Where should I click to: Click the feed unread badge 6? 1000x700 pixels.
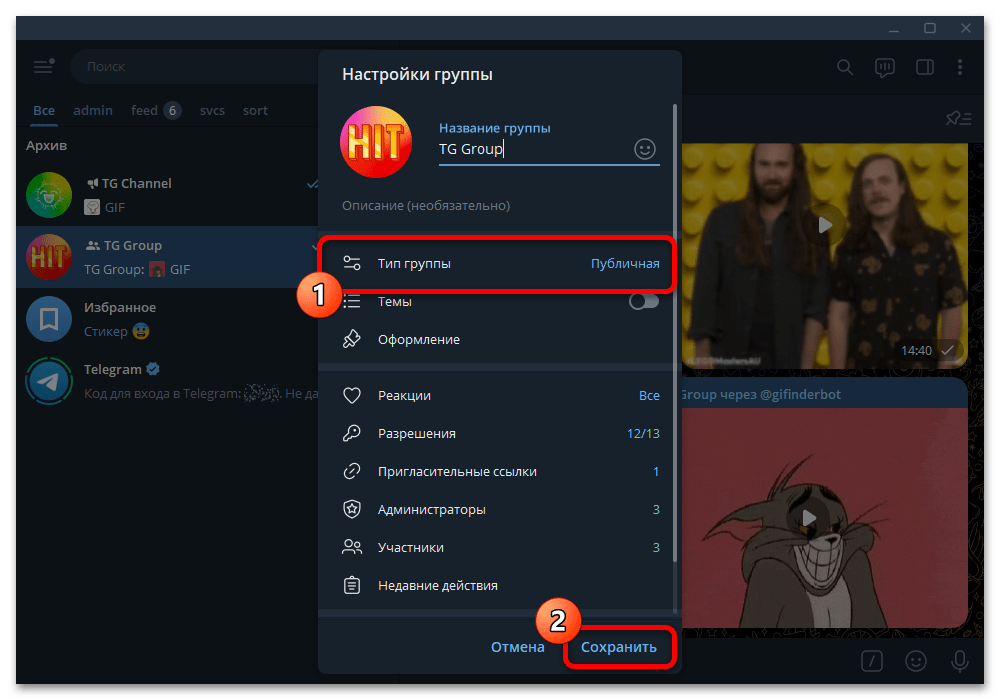coord(172,110)
